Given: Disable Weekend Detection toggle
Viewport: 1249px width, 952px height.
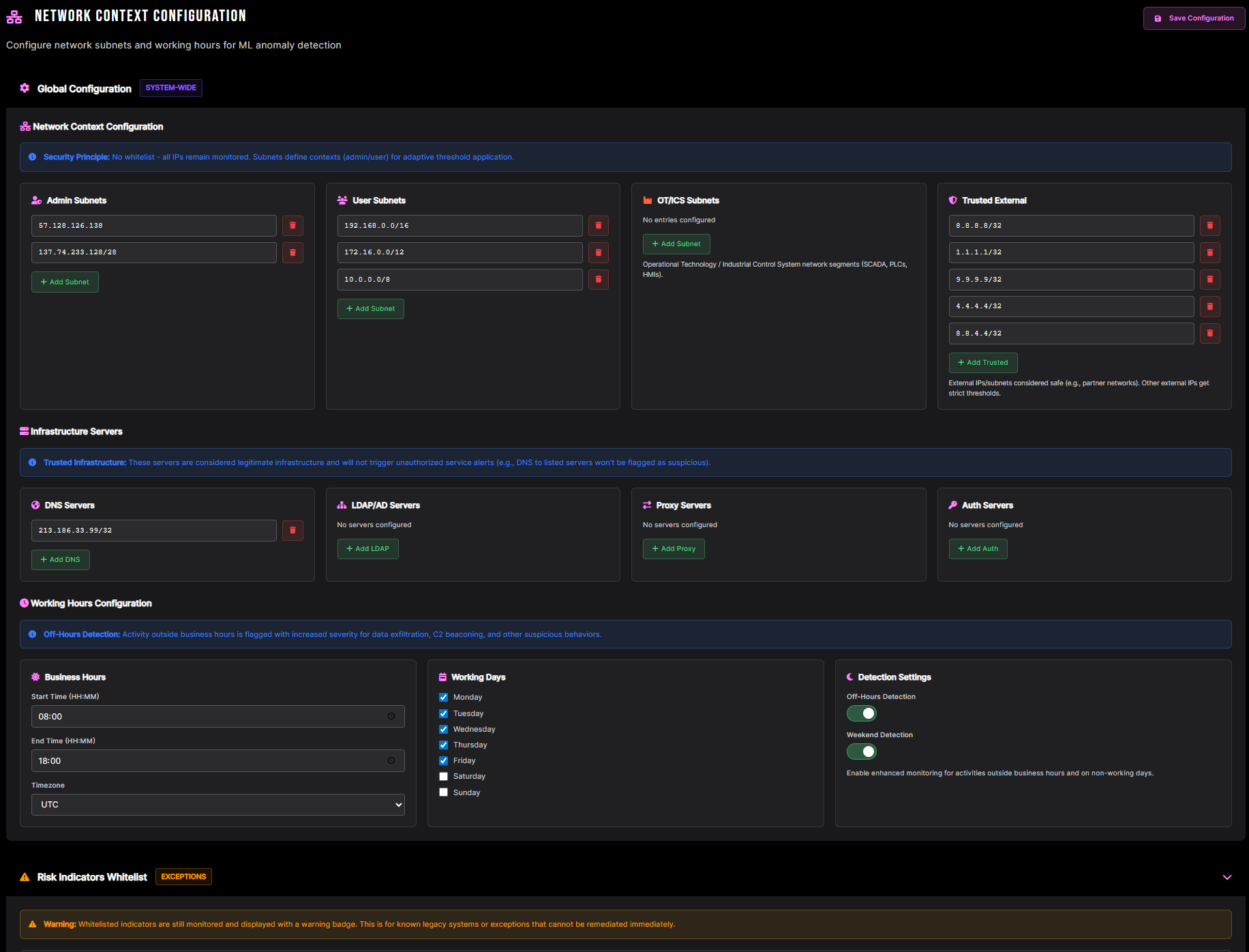Looking at the screenshot, I should pyautogui.click(x=861, y=751).
